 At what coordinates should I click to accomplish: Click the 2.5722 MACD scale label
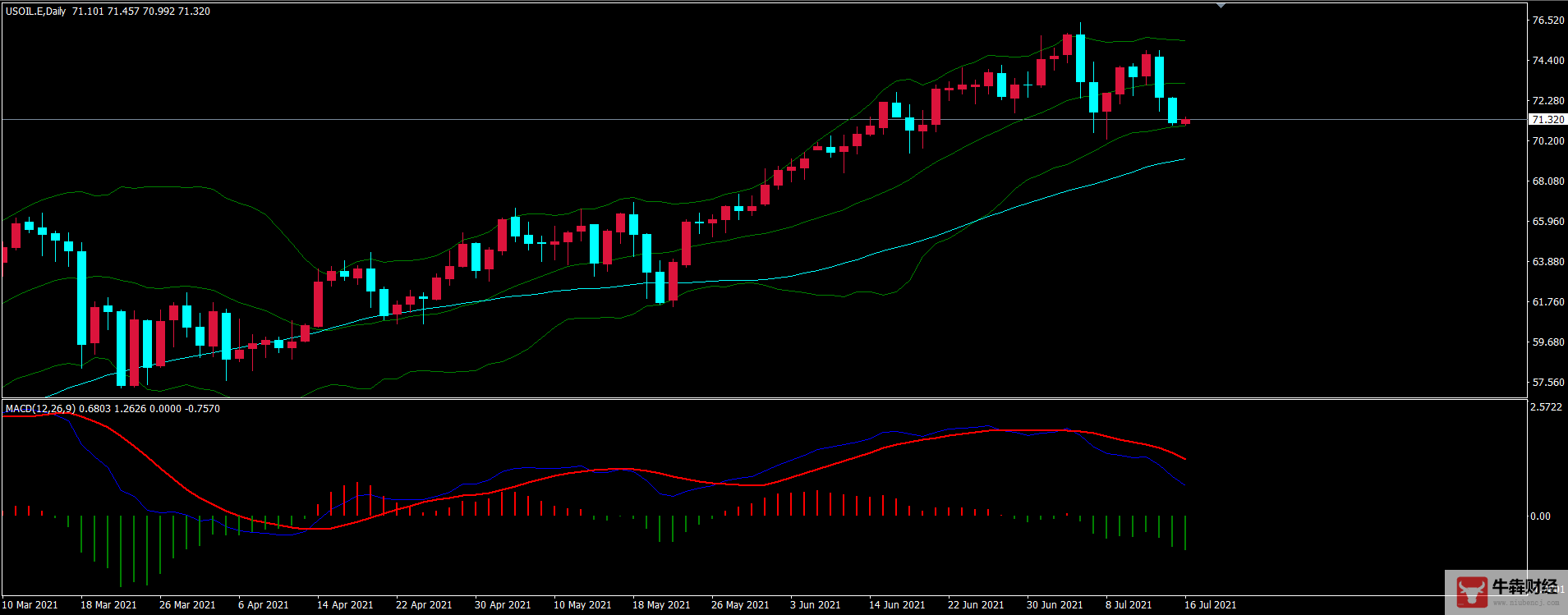(1546, 407)
